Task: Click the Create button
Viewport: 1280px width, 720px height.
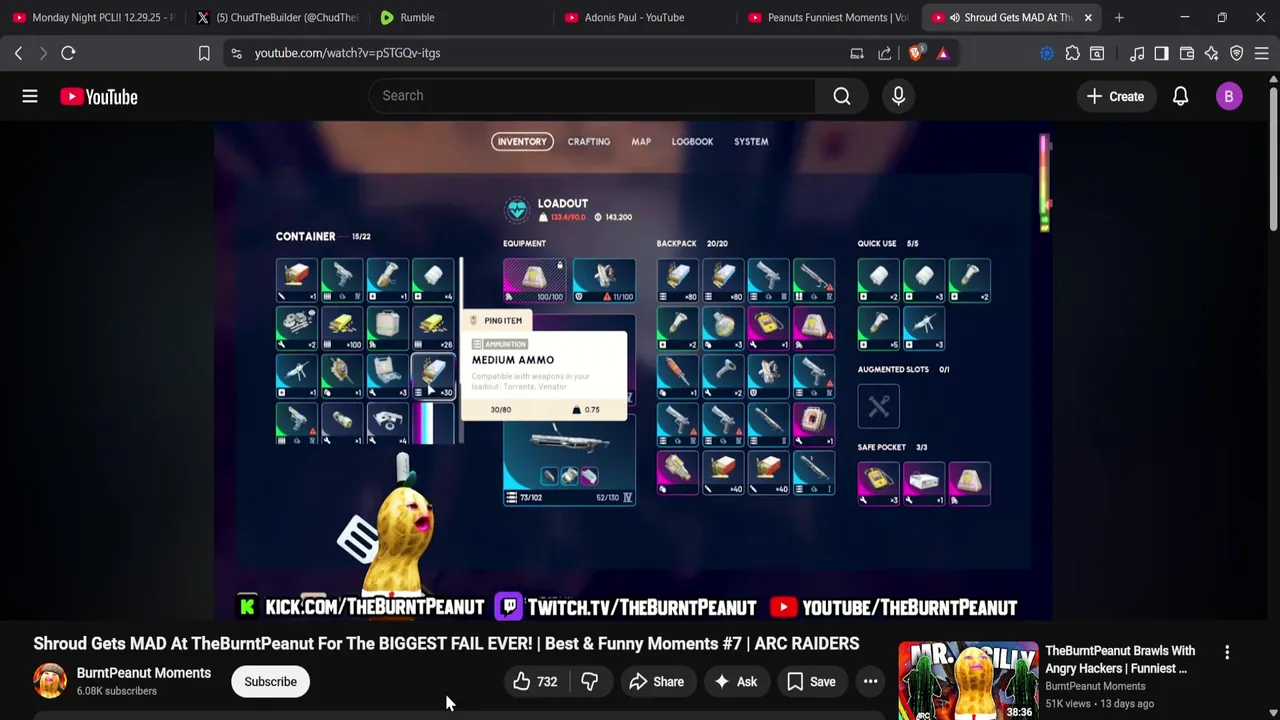Action: [x=1115, y=97]
